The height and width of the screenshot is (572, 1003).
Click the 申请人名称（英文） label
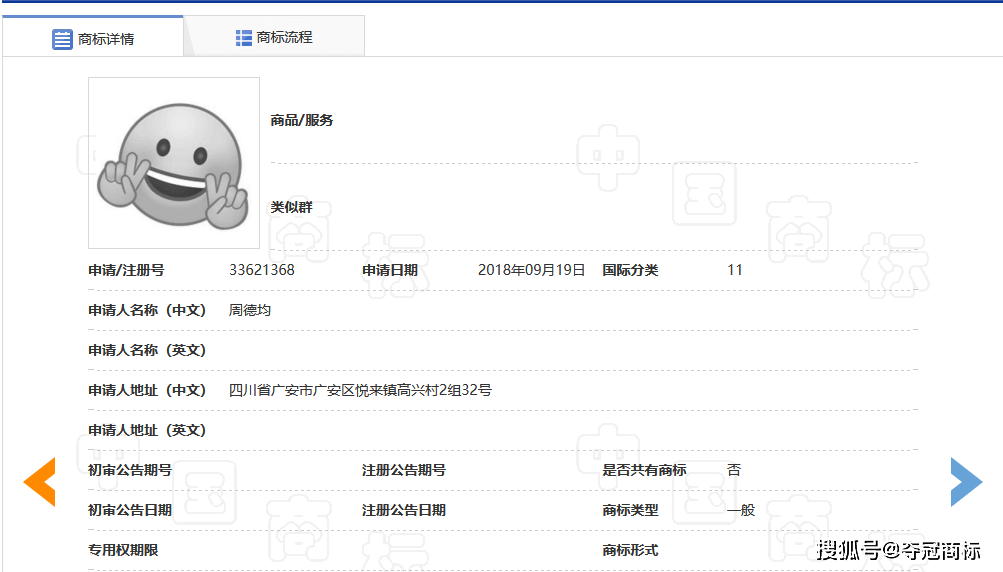point(147,350)
